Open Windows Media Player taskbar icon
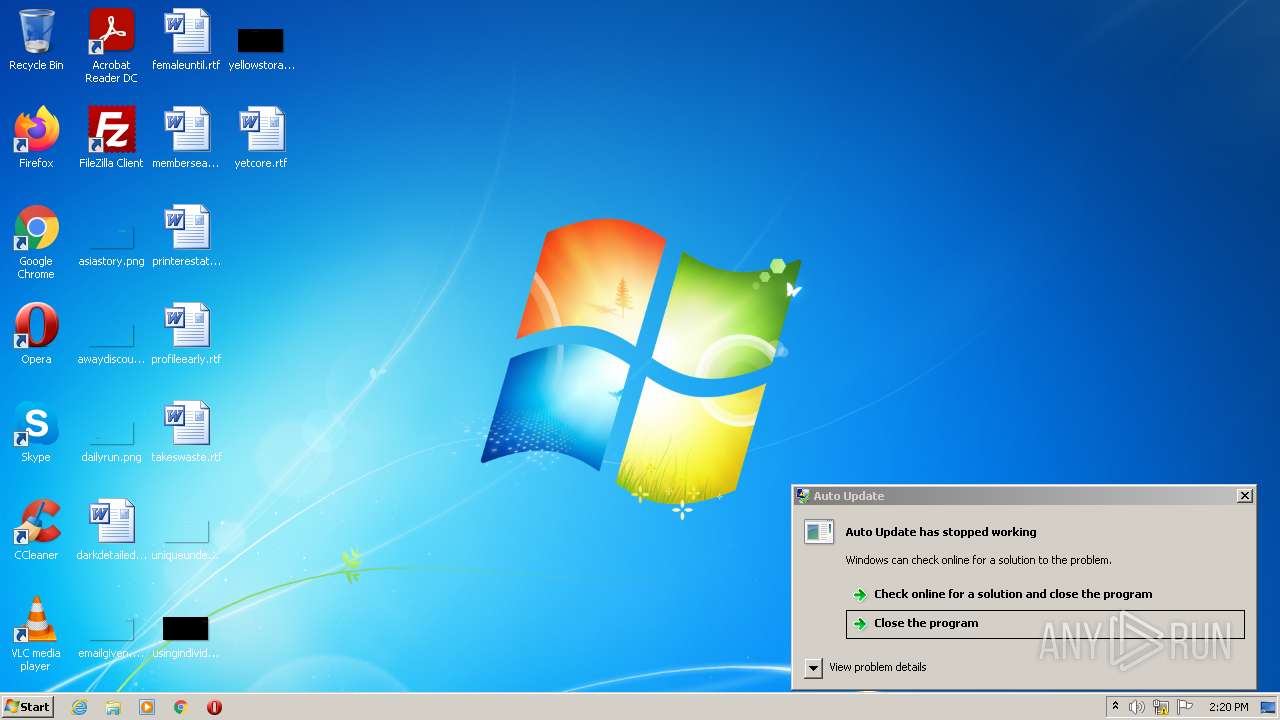 147,707
